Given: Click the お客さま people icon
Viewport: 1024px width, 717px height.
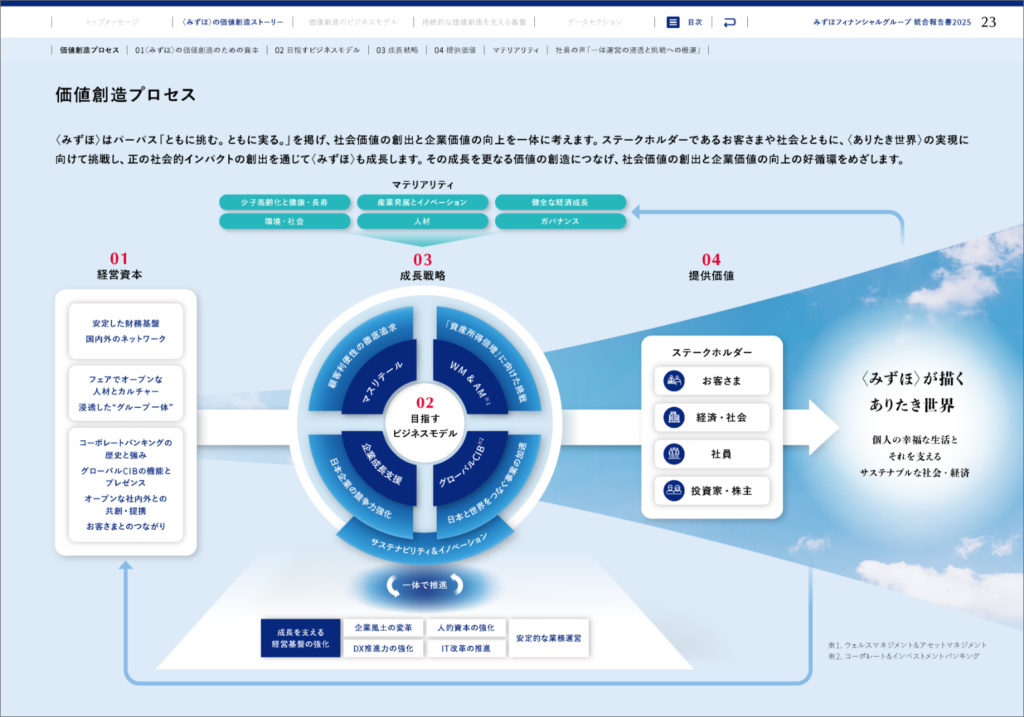Looking at the screenshot, I should click(674, 381).
